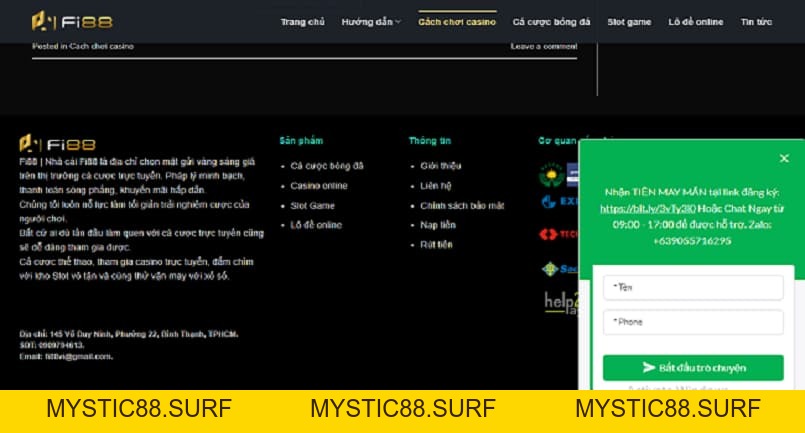Image resolution: width=805 pixels, height=433 pixels.
Task: Click the Fi88 logo in the footer
Action: tap(58, 144)
